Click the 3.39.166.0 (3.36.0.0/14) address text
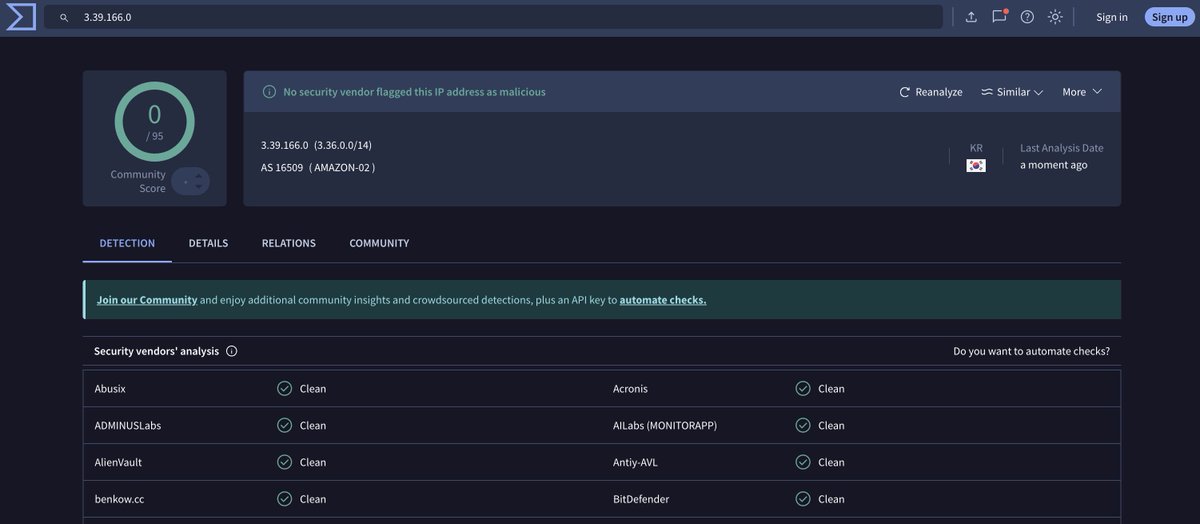Screen dimensions: 1200x524 pos(316,145)
